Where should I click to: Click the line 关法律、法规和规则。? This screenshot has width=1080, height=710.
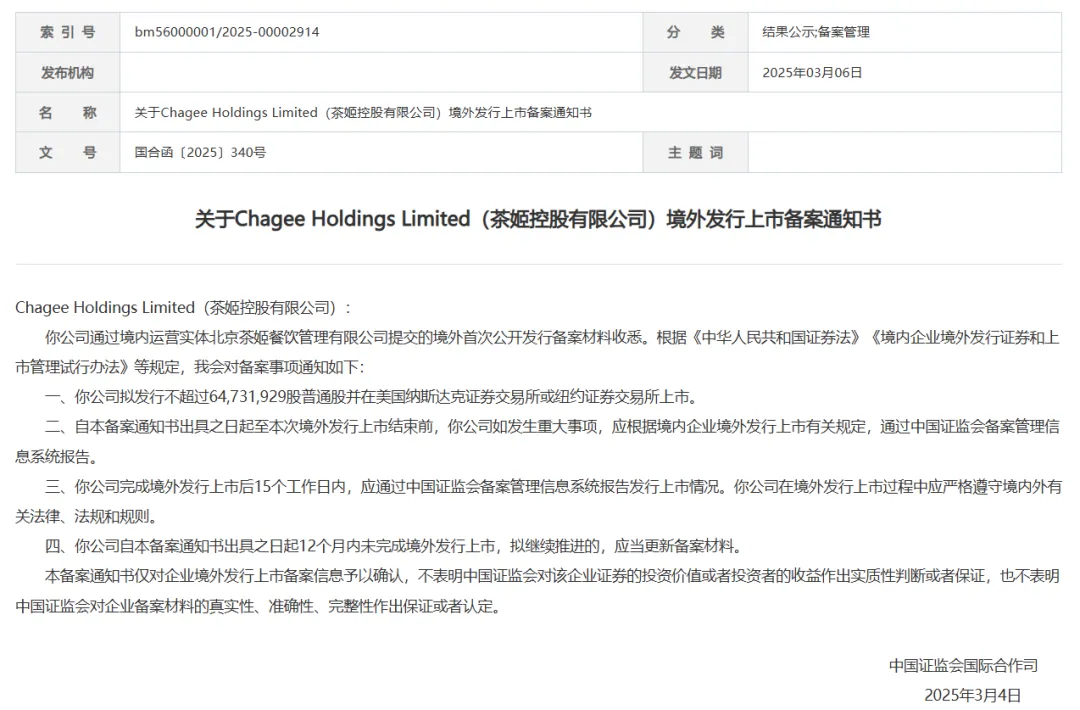(89, 516)
